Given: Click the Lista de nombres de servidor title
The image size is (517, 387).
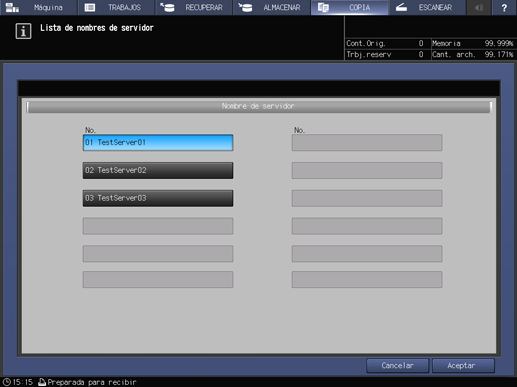Looking at the screenshot, I should pyautogui.click(x=97, y=28).
